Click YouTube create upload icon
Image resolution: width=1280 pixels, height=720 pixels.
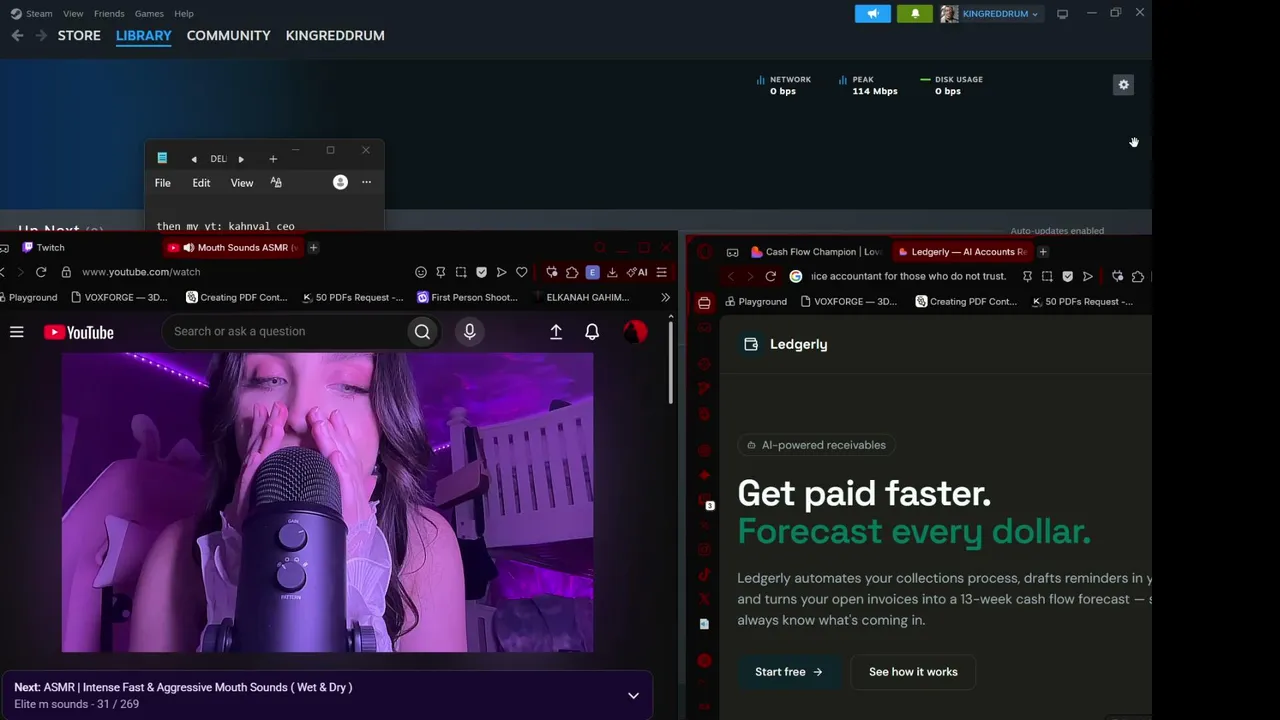coord(556,332)
